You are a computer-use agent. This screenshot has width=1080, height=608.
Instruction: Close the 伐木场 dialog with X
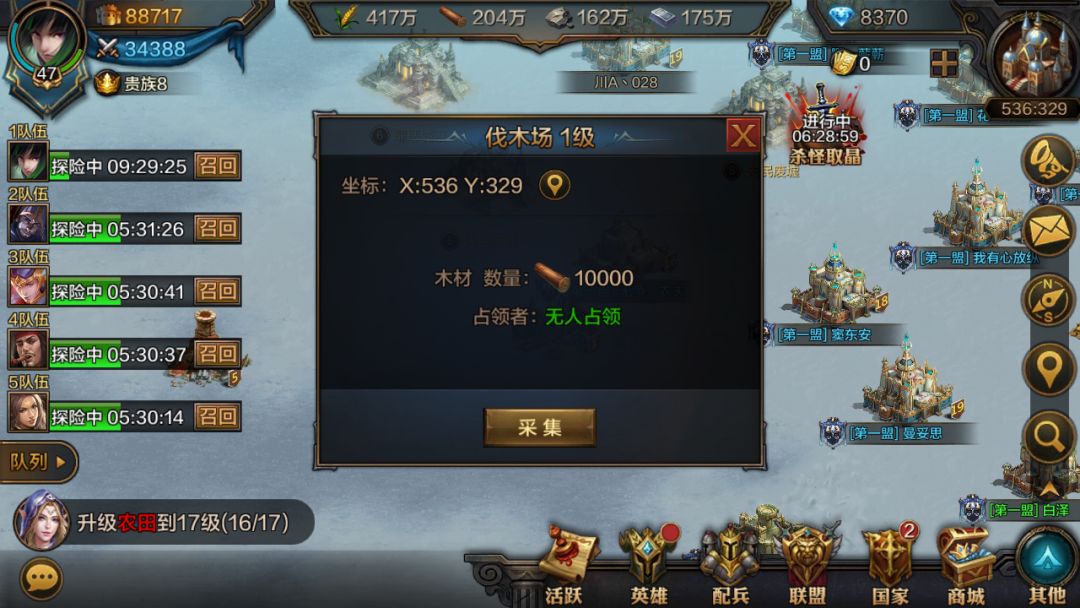point(742,135)
